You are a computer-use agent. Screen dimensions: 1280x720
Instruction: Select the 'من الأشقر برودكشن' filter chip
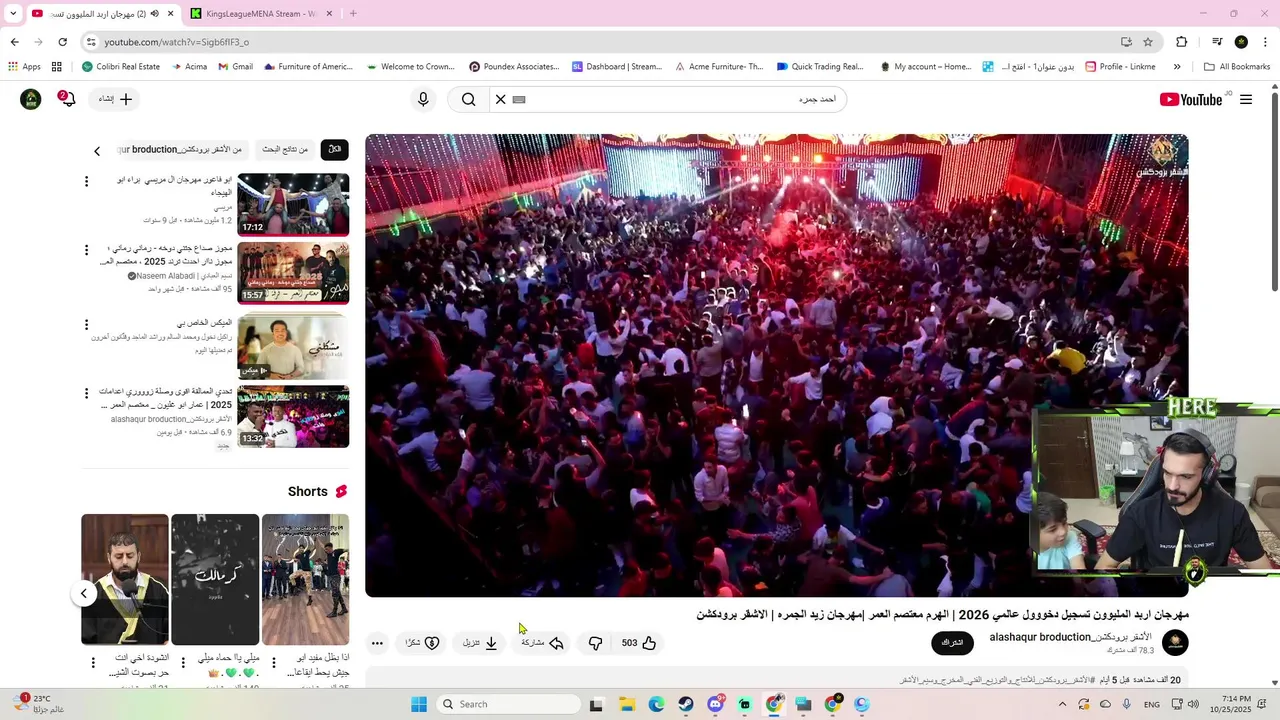click(x=180, y=150)
